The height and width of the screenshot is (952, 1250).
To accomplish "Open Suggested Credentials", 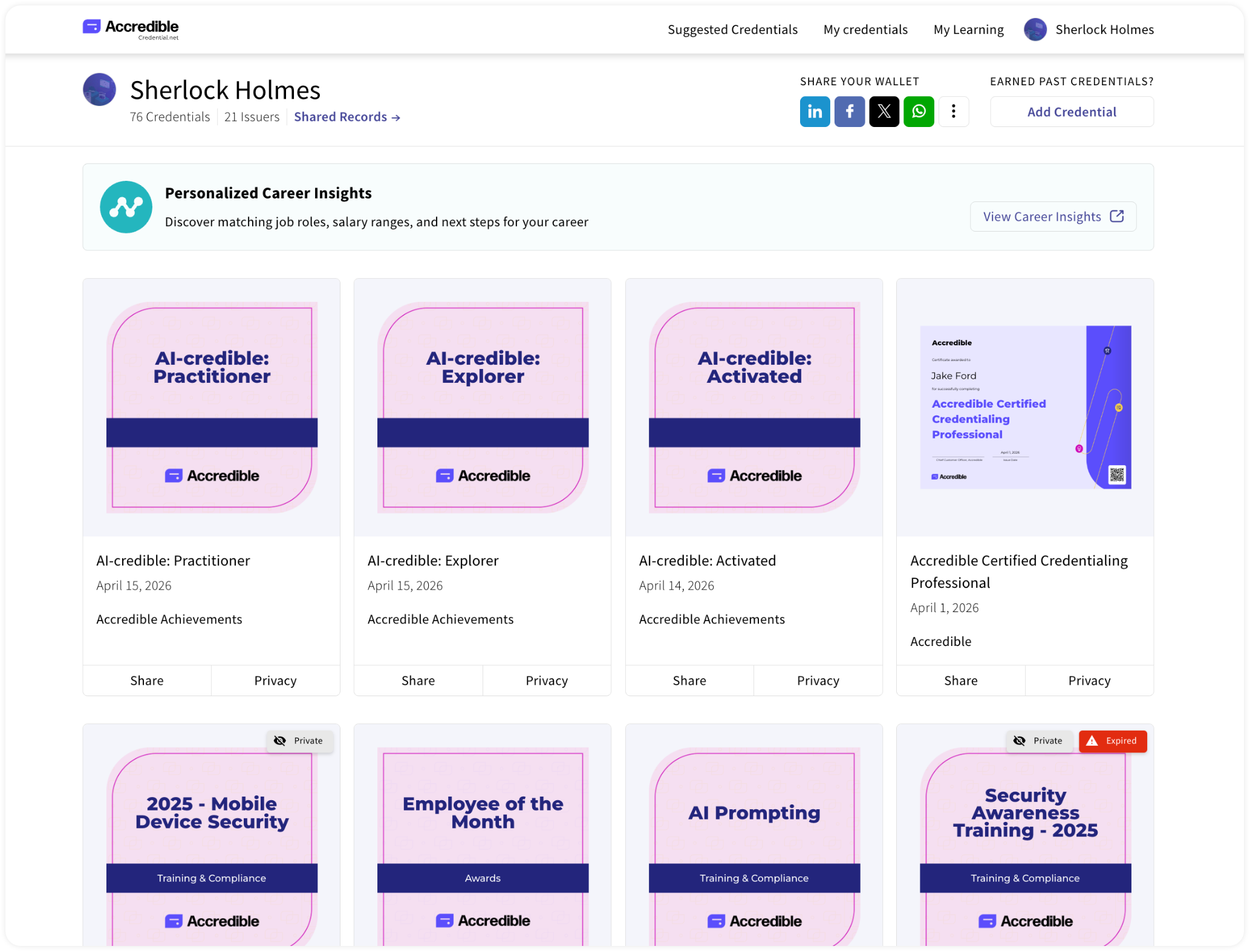I will [x=732, y=30].
